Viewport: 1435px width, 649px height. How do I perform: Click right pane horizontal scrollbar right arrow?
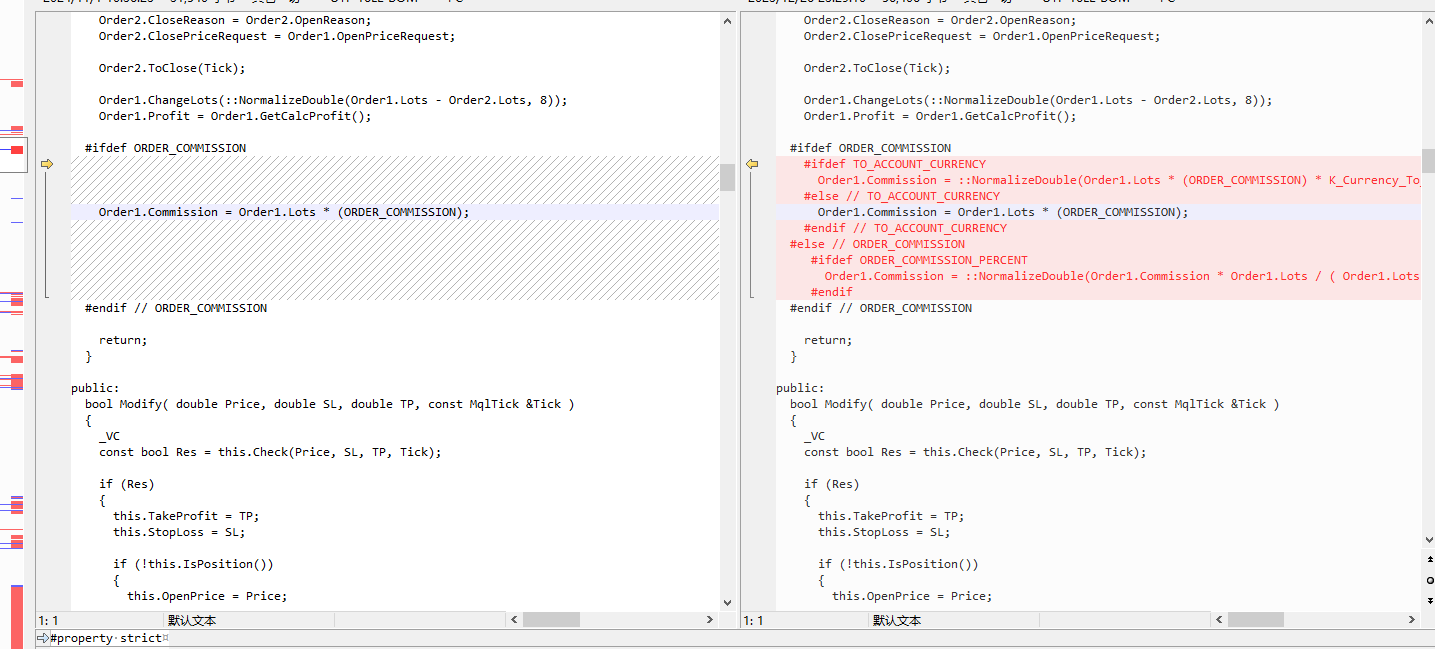tap(1413, 620)
